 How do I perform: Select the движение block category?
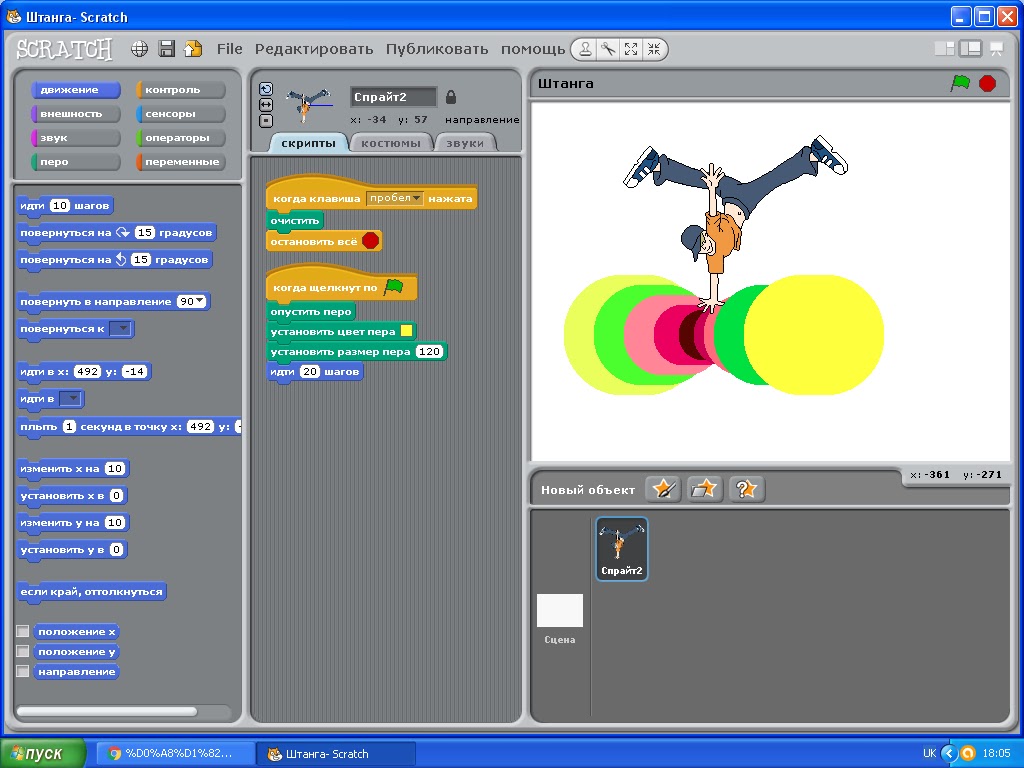[x=76, y=89]
